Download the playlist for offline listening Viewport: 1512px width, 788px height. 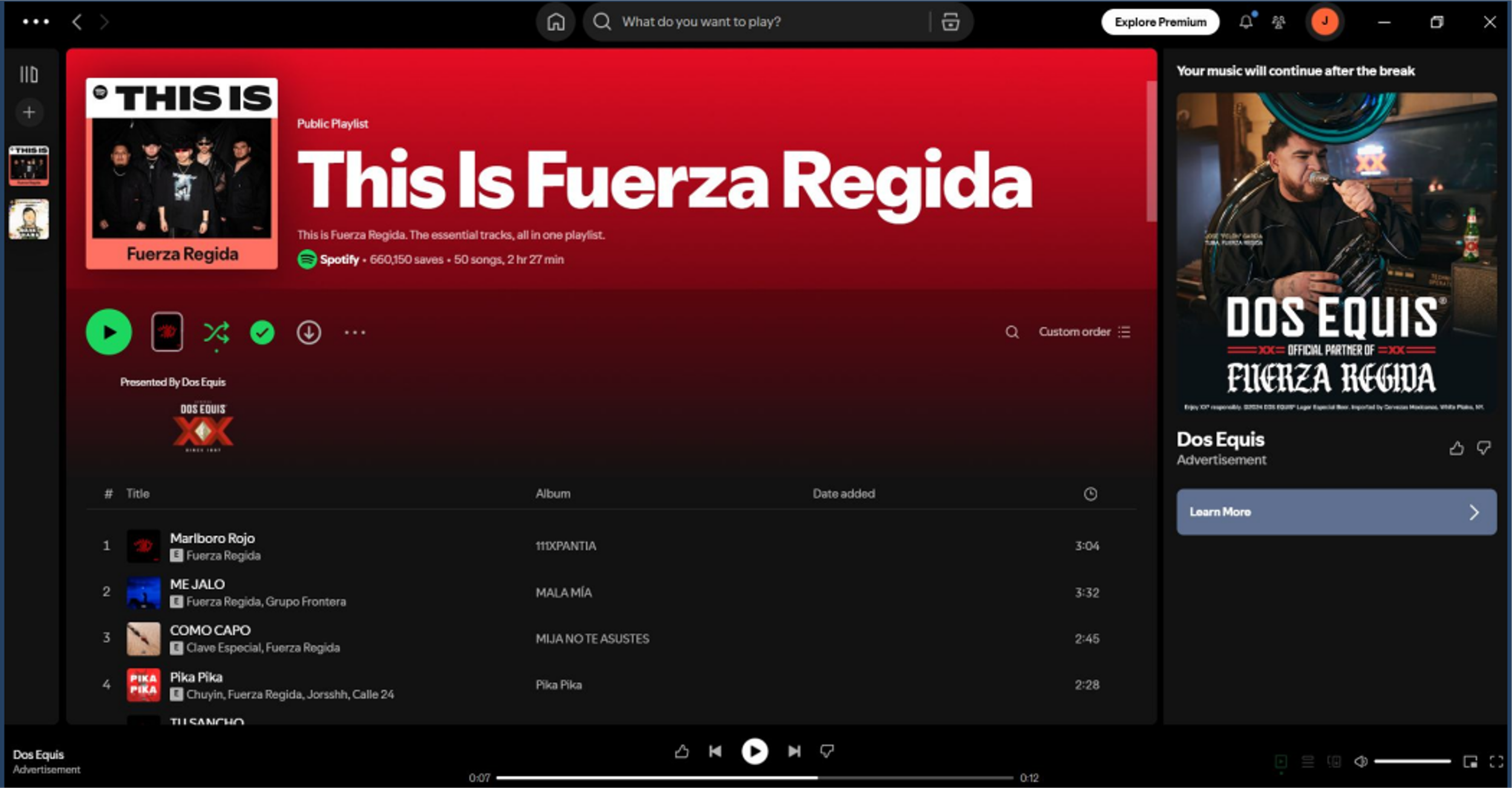308,331
